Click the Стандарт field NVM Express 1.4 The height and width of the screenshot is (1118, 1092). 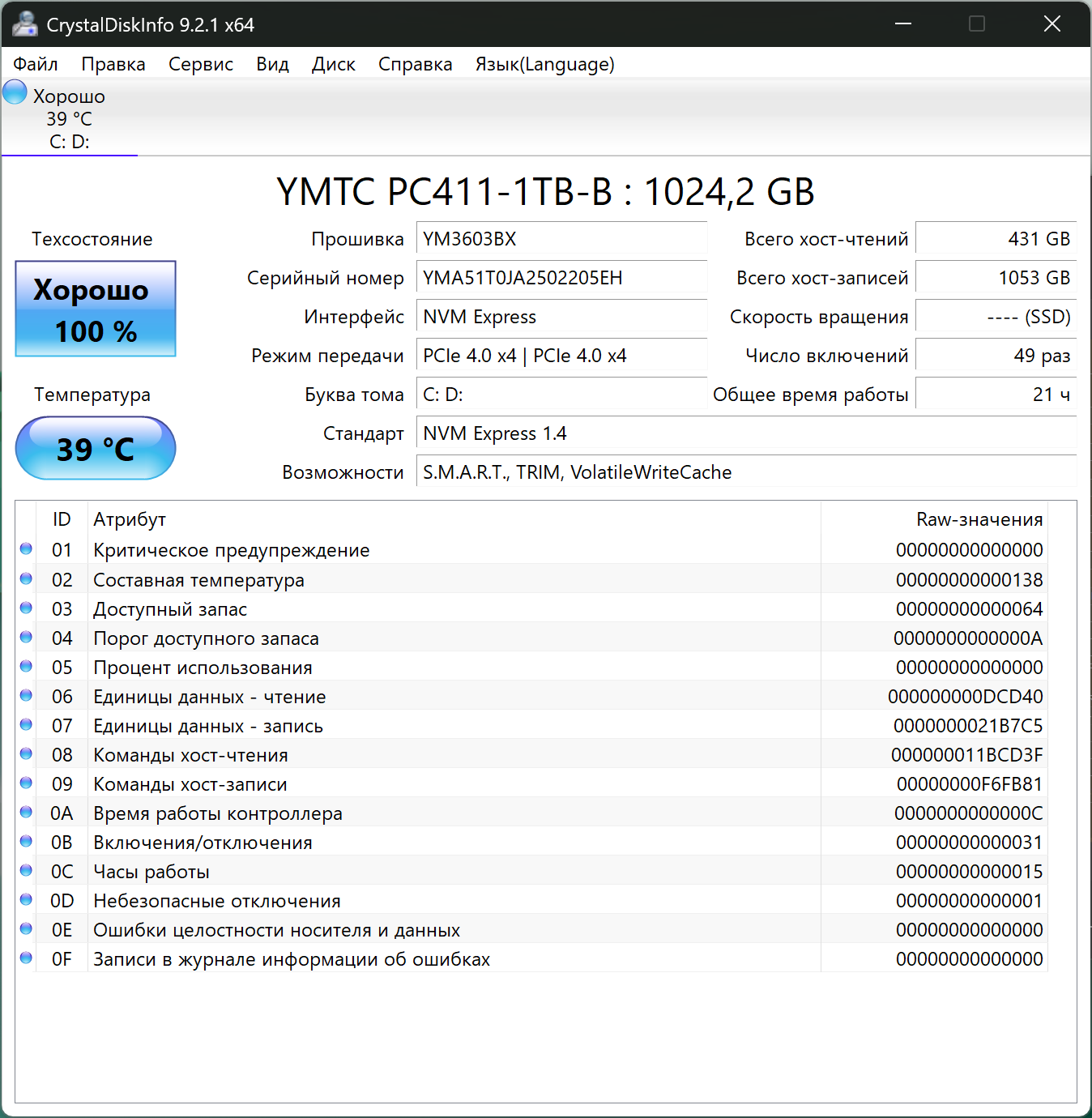[746, 433]
